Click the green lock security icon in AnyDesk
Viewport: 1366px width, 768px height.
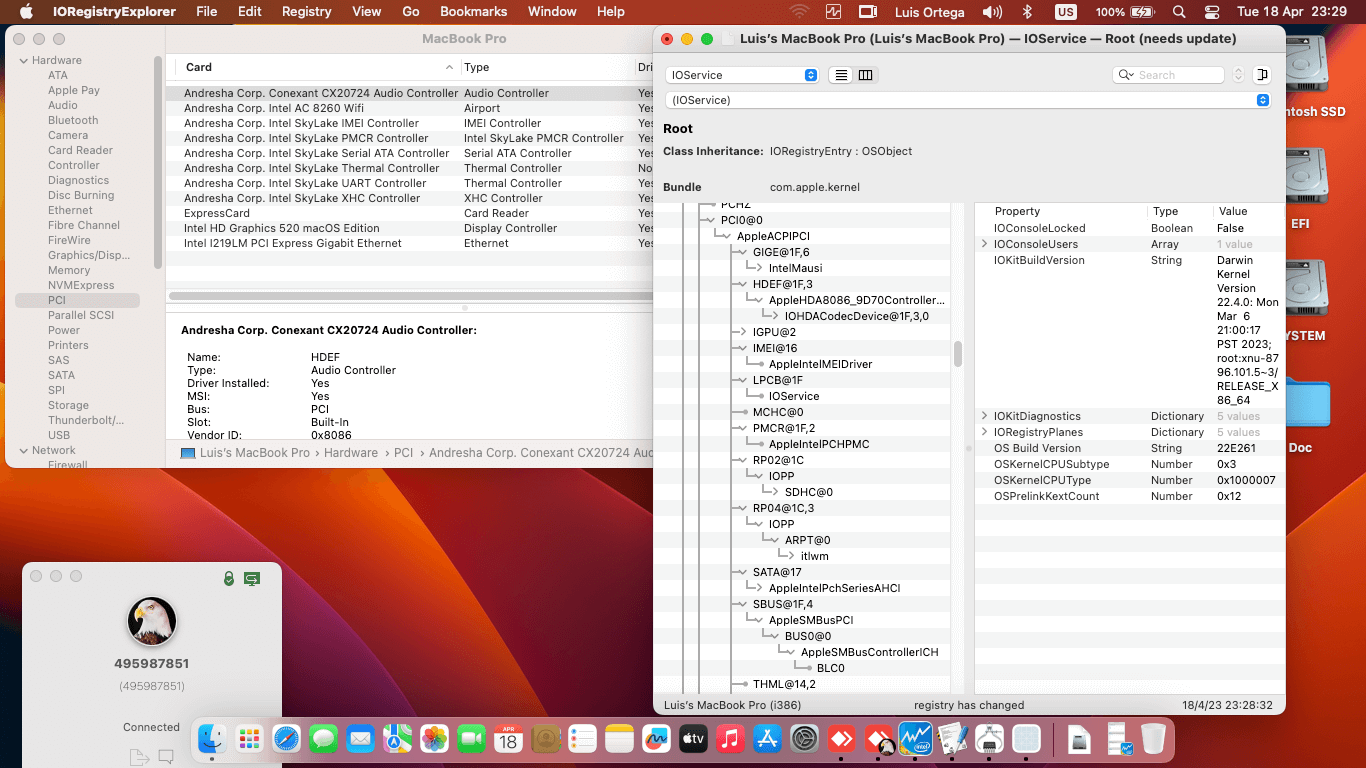[229, 578]
